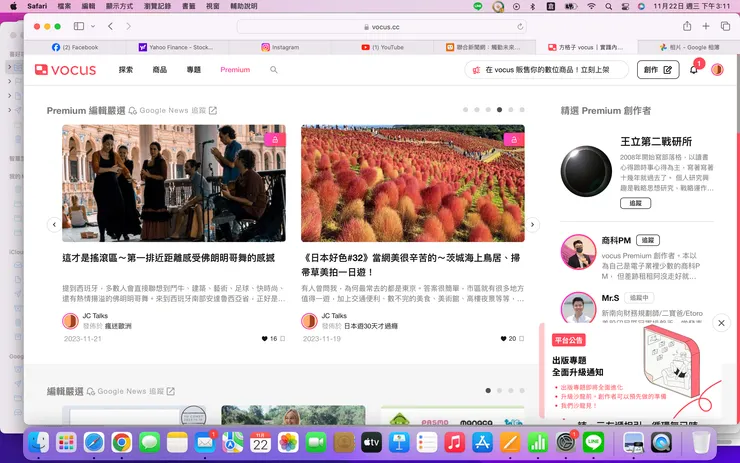Bookmark the 日本好色#32 article
Viewport: 740px width, 463px height.
click(x=521, y=338)
